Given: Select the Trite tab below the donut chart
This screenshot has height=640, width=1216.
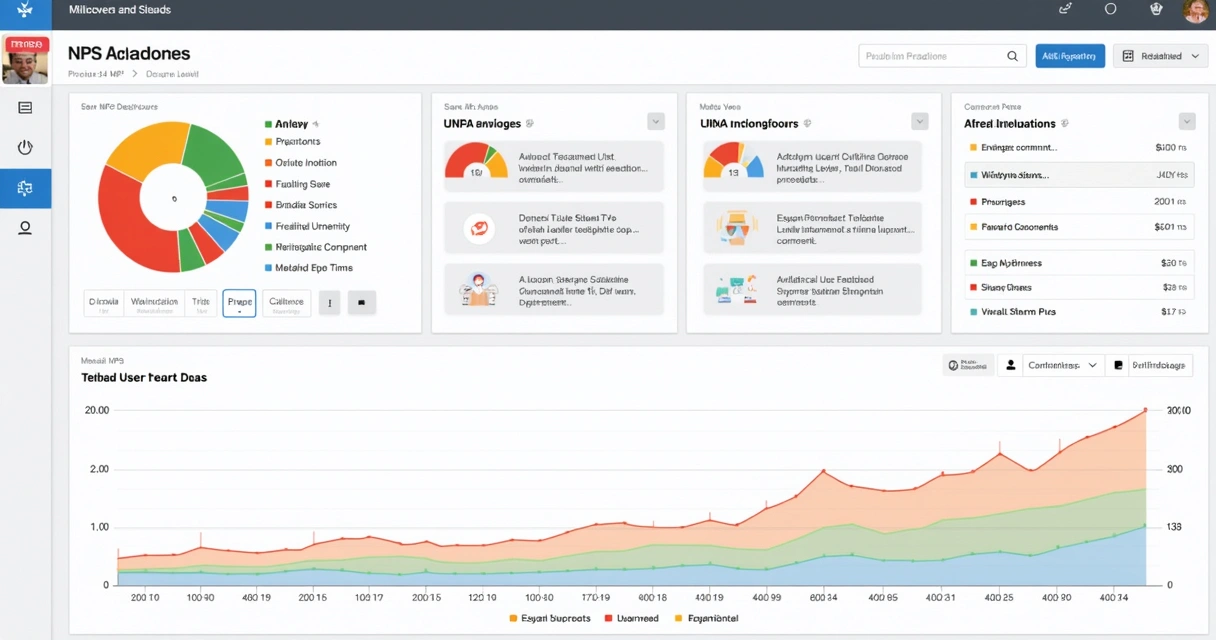Looking at the screenshot, I should pyautogui.click(x=201, y=303).
